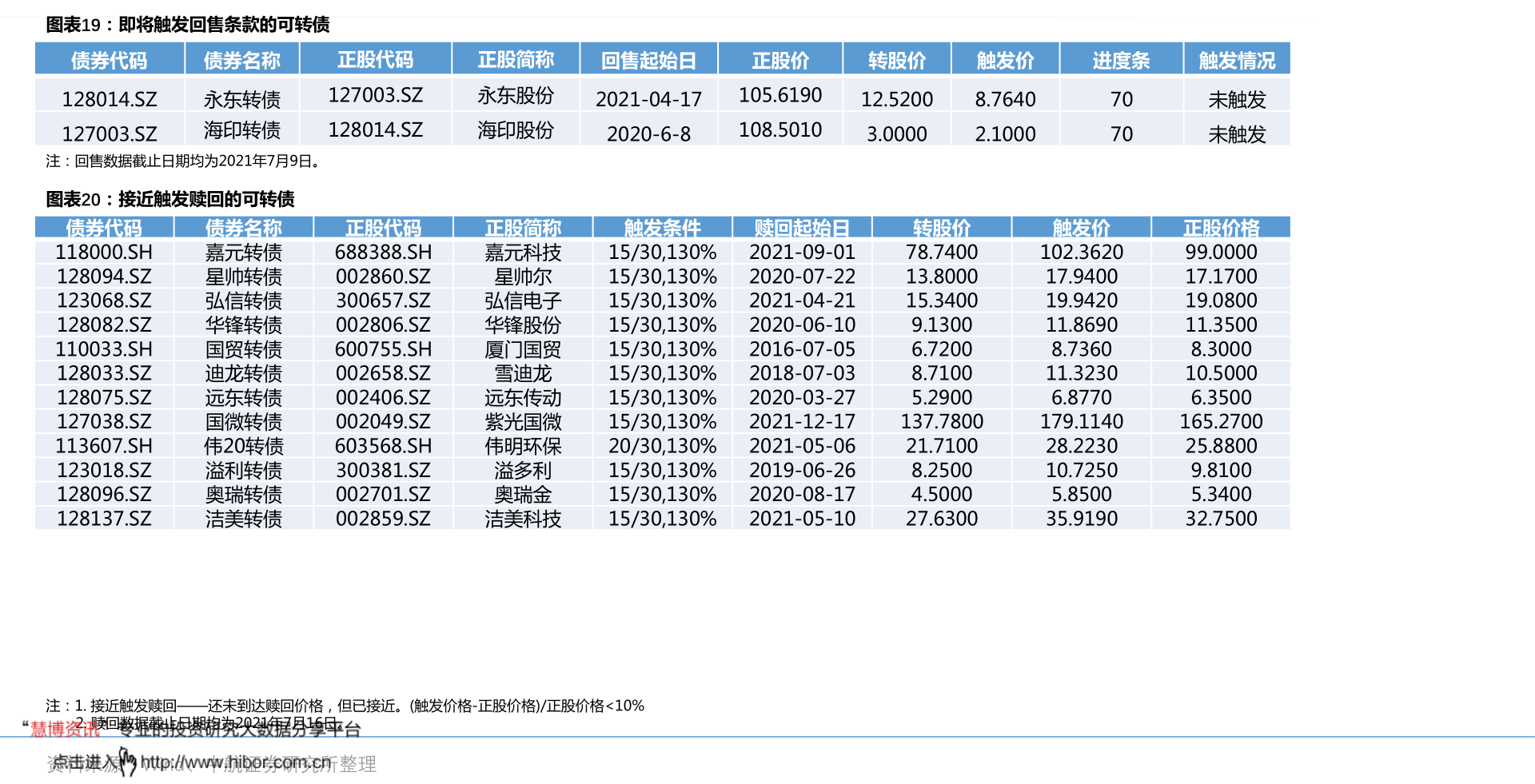Click the note about 回售数据截止日期 2021年7月9日
1535x784 pixels.
pyautogui.click(x=184, y=161)
